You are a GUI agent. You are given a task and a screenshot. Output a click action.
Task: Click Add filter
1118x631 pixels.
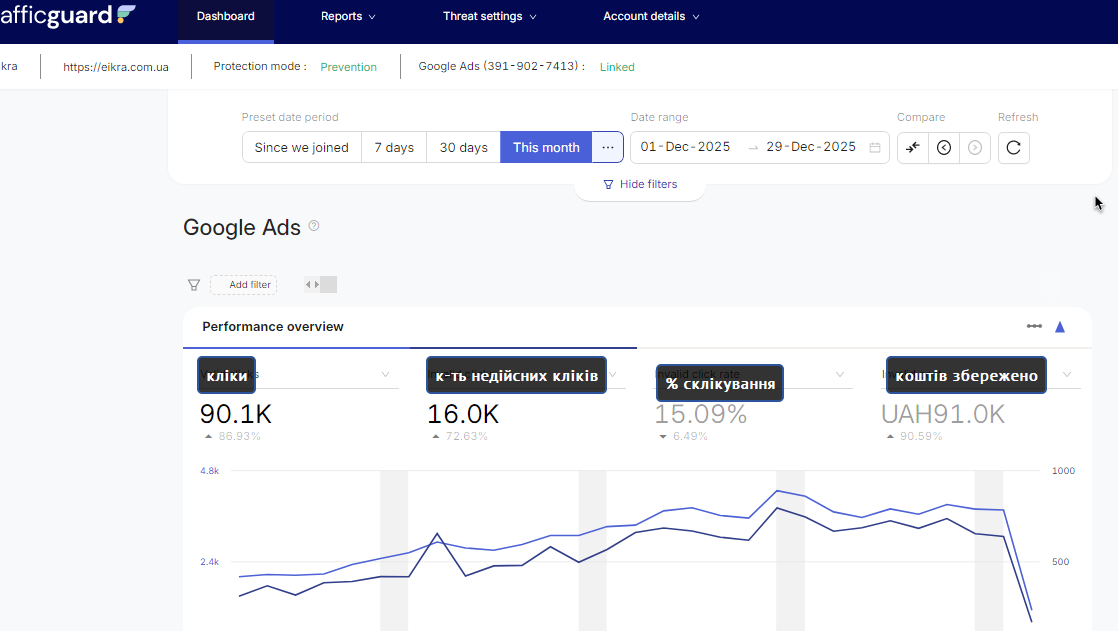click(x=243, y=284)
